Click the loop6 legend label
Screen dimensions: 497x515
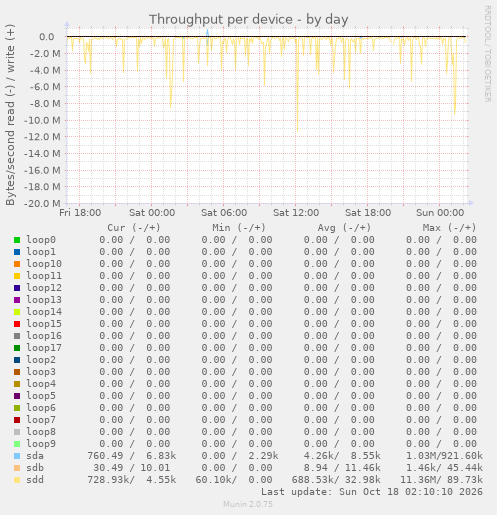[41, 408]
